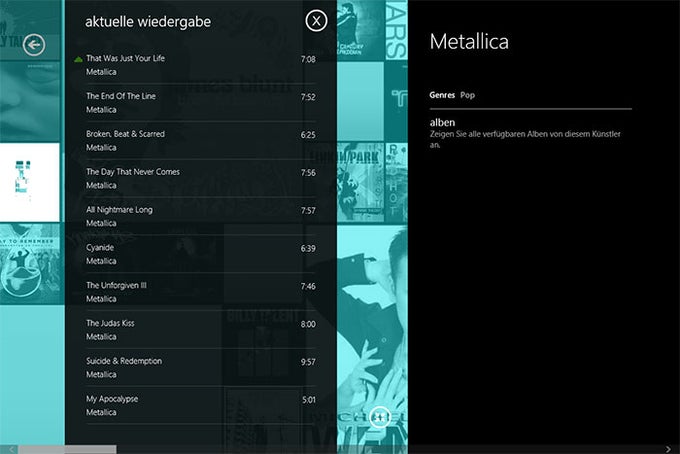Open the Linkin Park album cover
This screenshot has height=454, width=680.
coord(360,183)
